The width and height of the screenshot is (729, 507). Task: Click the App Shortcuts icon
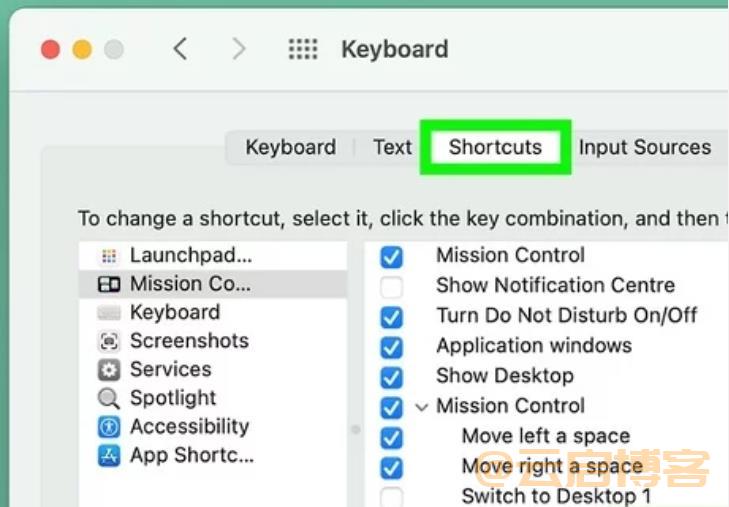tap(109, 456)
